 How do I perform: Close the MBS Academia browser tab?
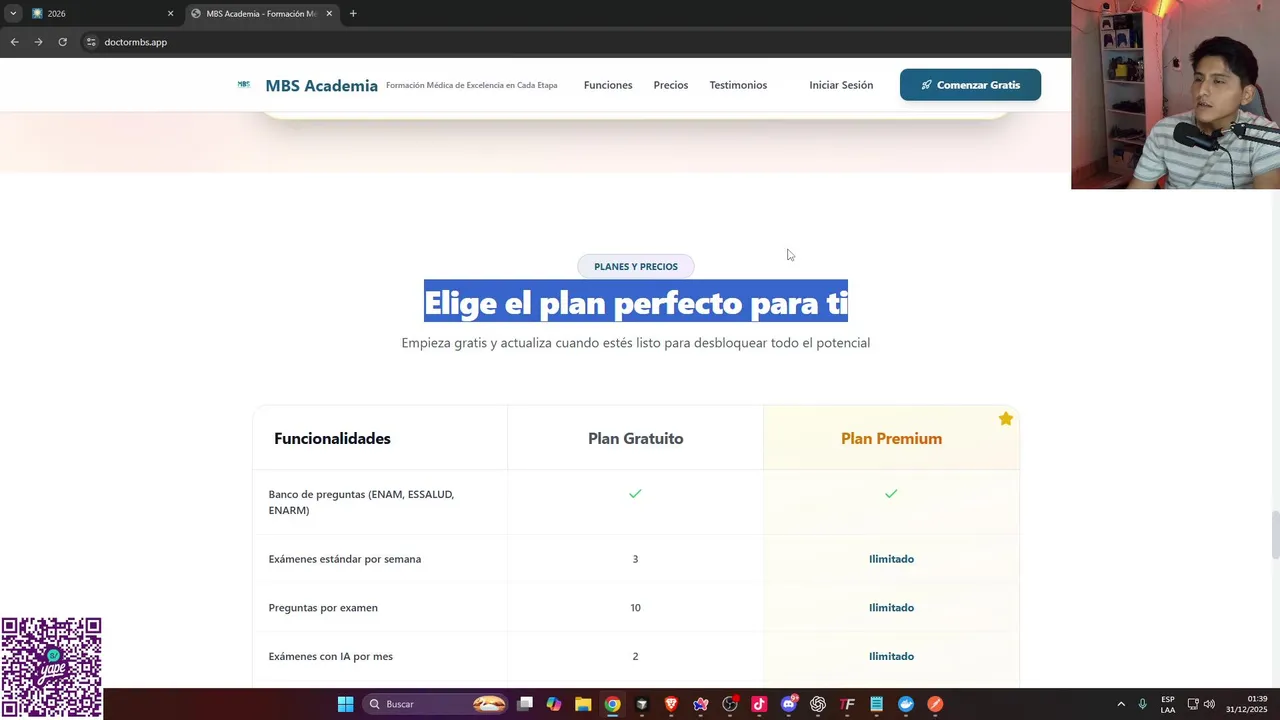pyautogui.click(x=329, y=14)
